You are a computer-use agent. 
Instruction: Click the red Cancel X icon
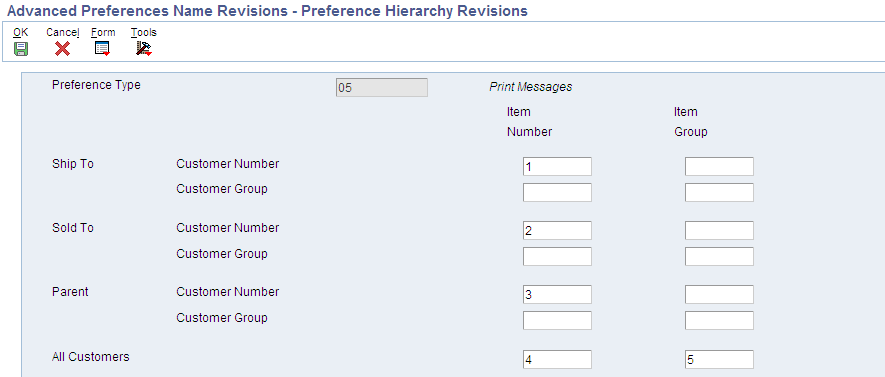[62, 49]
